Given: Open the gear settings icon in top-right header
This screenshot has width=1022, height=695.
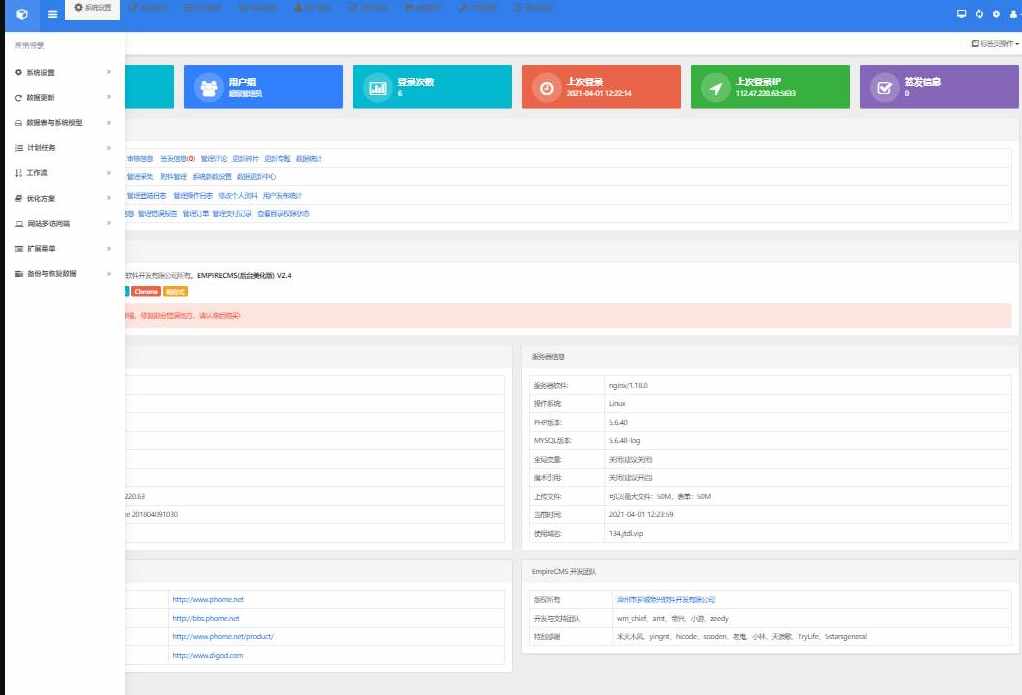Looking at the screenshot, I should point(996,14).
